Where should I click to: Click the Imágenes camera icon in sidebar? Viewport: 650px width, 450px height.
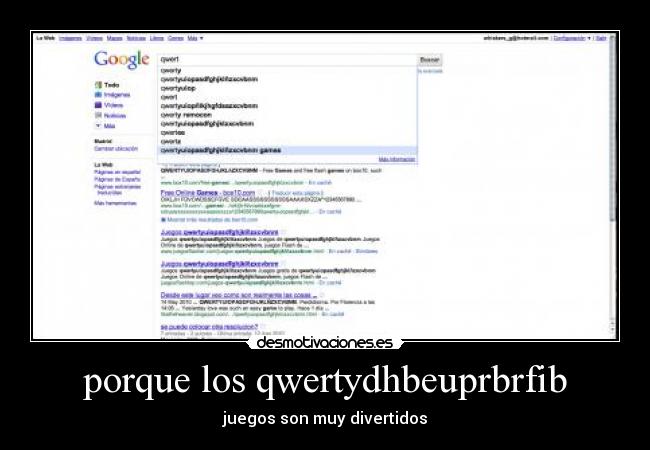tap(98, 95)
